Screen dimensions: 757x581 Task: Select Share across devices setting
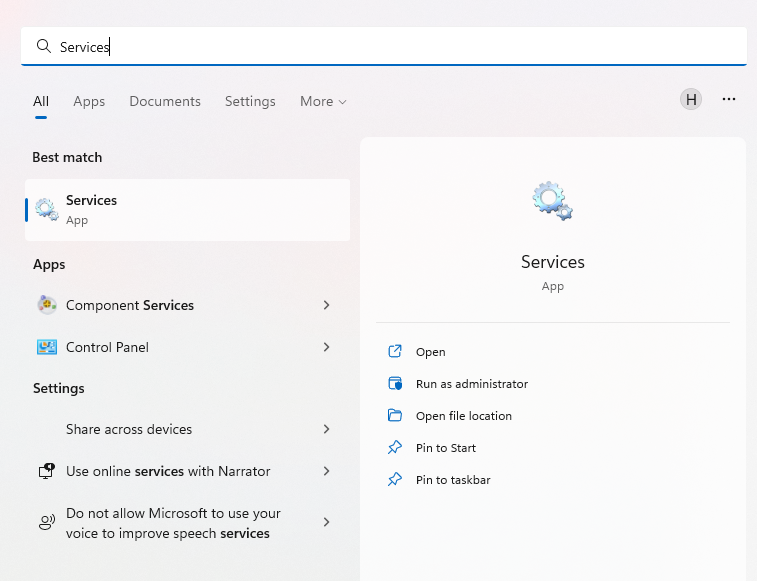coord(187,429)
